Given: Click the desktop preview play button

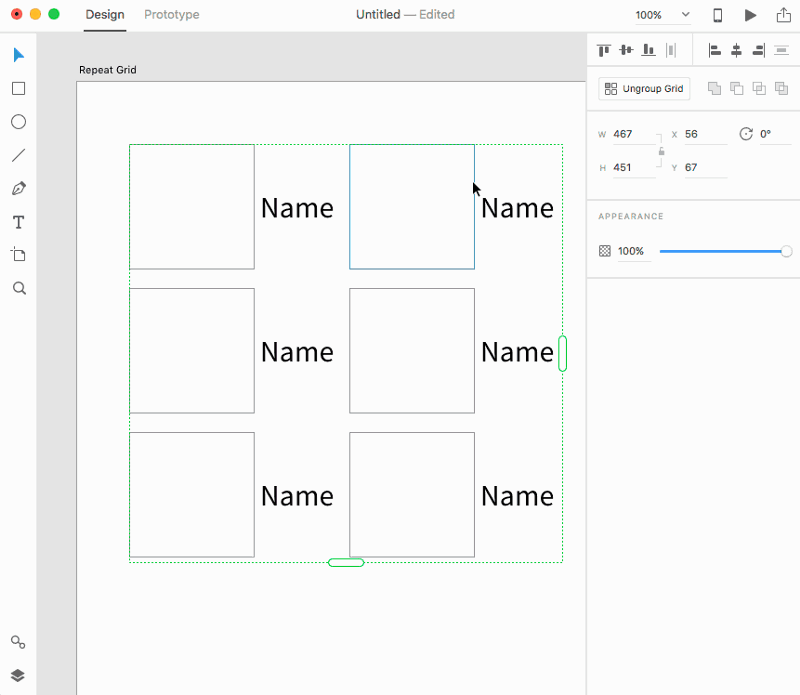Looking at the screenshot, I should 750,15.
